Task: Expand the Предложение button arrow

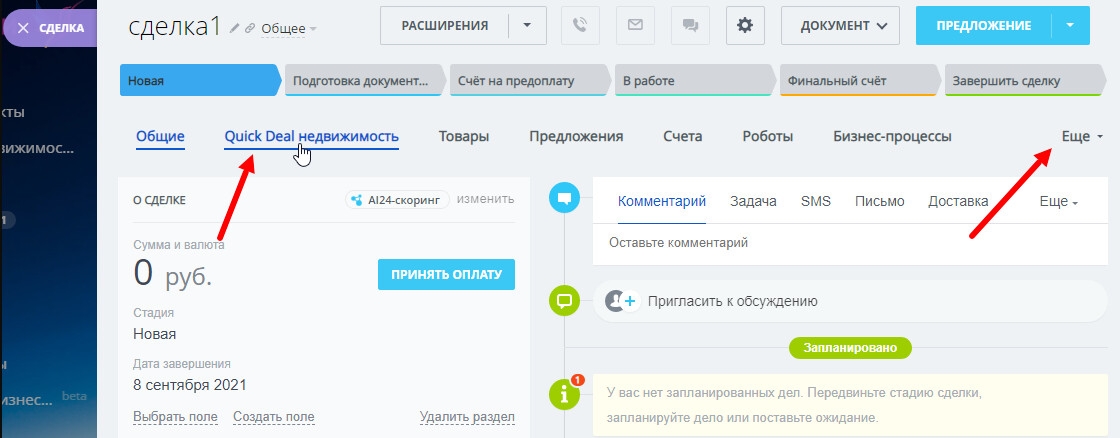Action: coord(1070,25)
